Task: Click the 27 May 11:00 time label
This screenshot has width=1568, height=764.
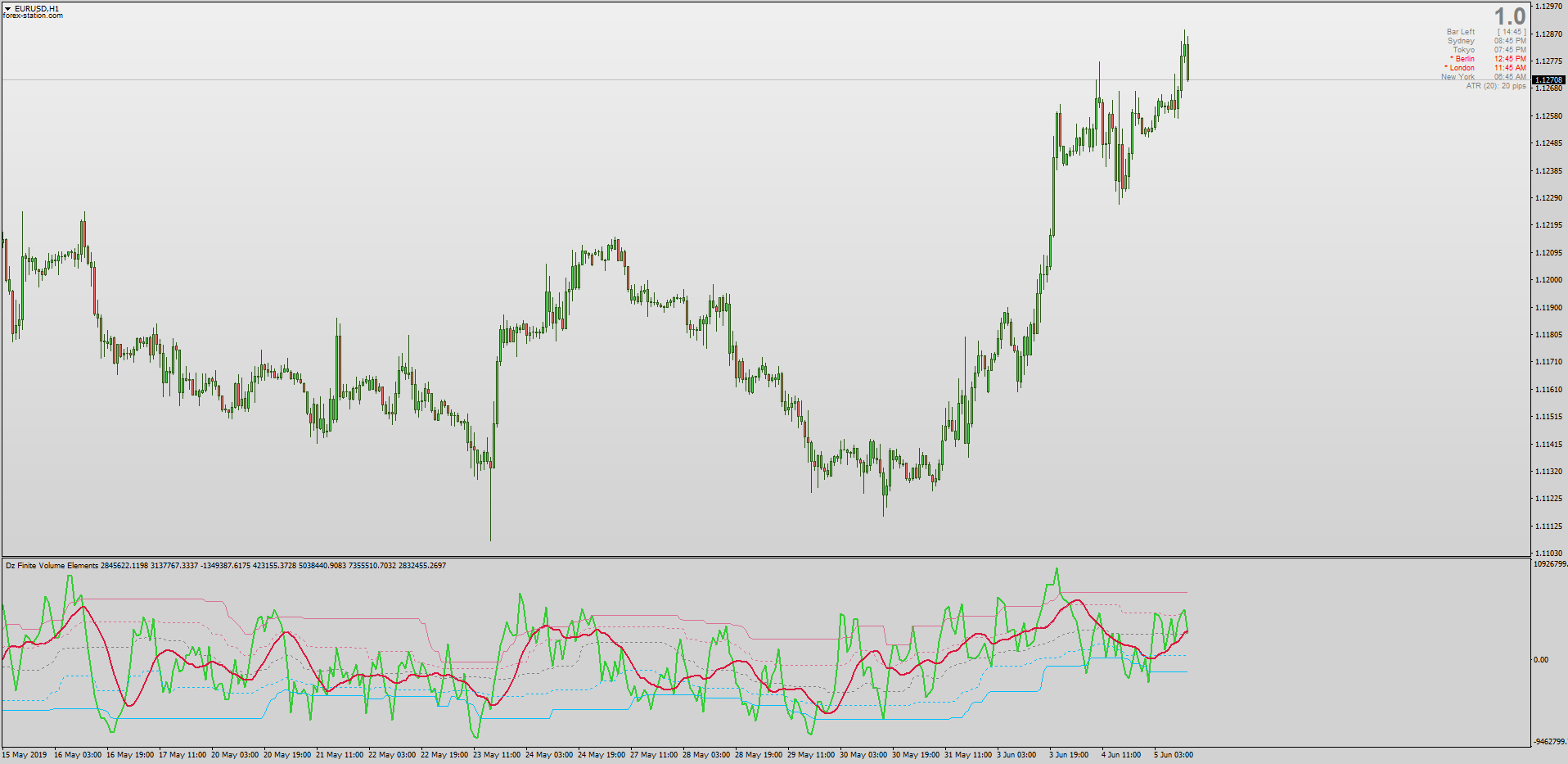Action: [654, 755]
